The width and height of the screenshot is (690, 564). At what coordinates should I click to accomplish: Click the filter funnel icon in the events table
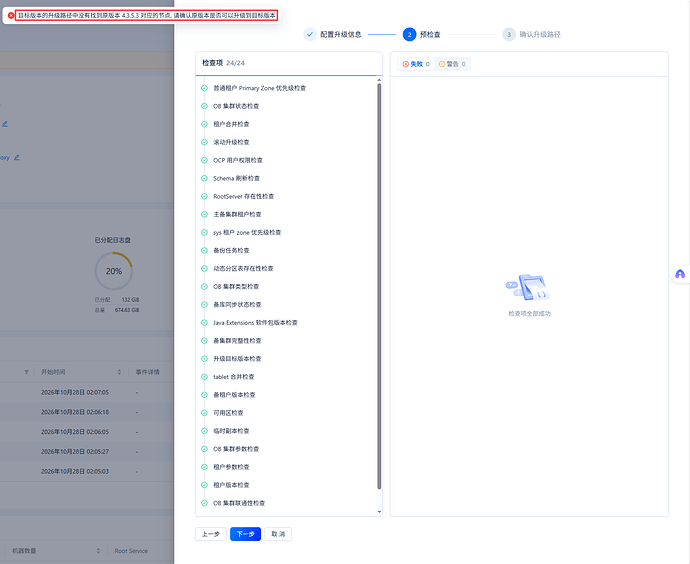tap(26, 372)
